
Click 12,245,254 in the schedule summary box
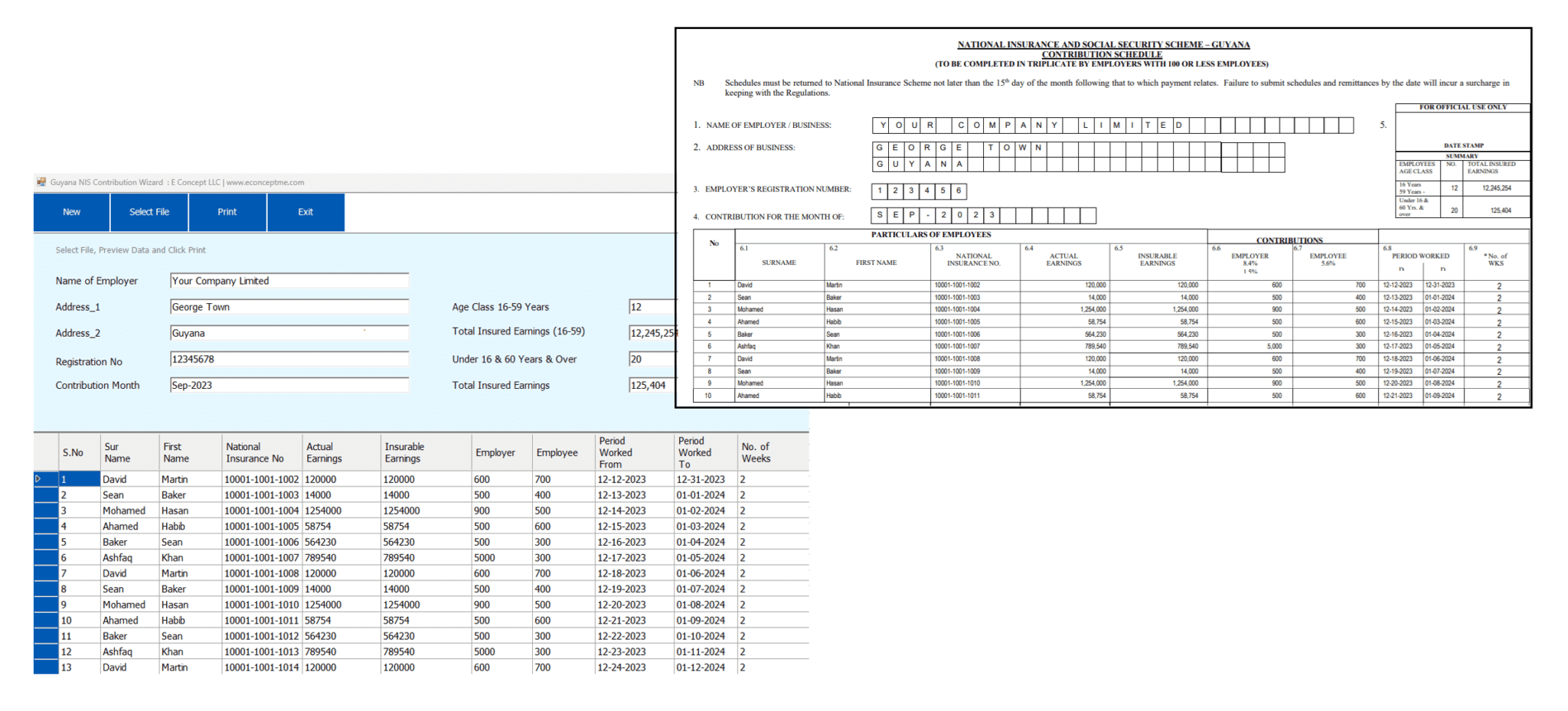click(x=1496, y=188)
